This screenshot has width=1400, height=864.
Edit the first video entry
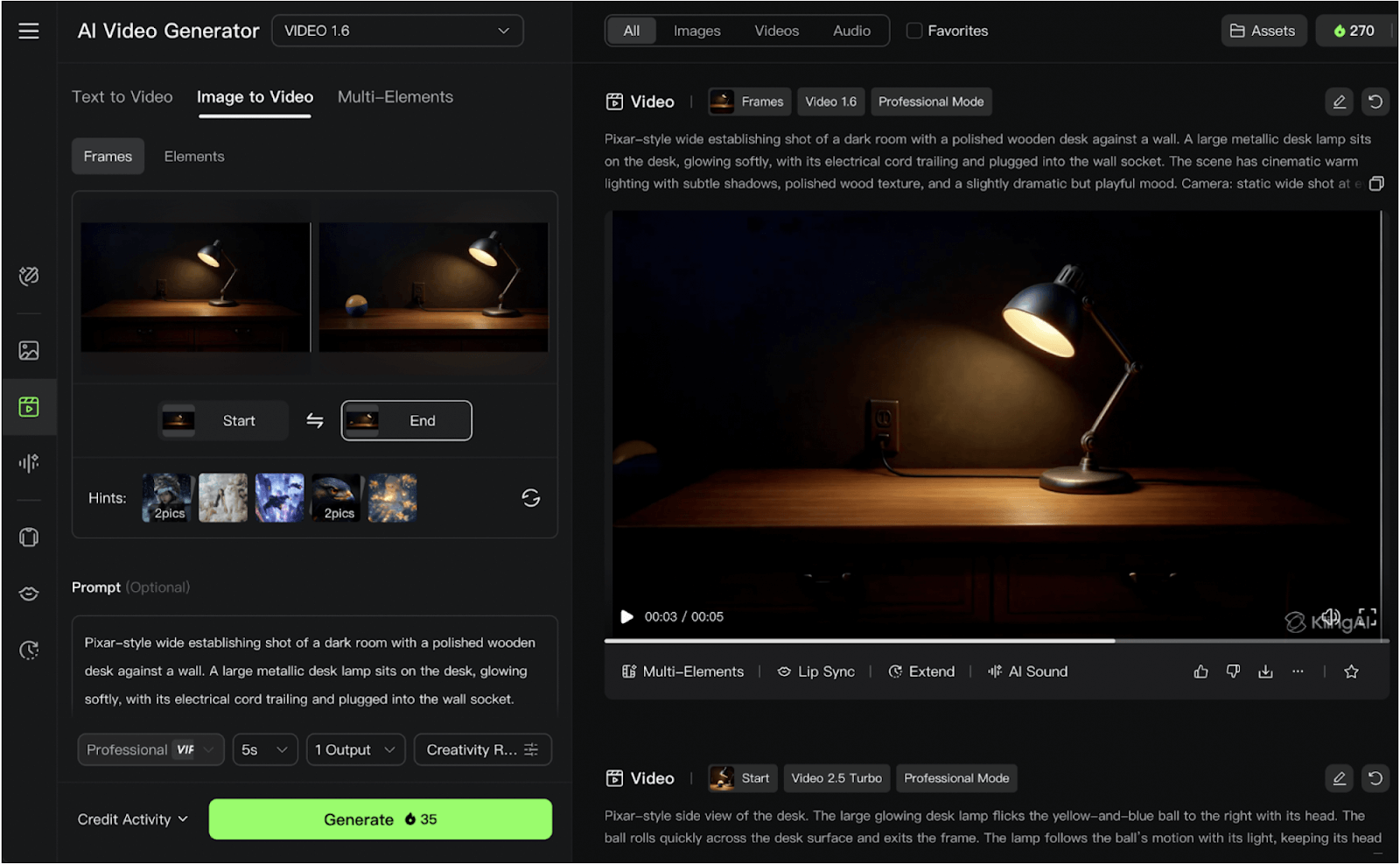[x=1339, y=102]
